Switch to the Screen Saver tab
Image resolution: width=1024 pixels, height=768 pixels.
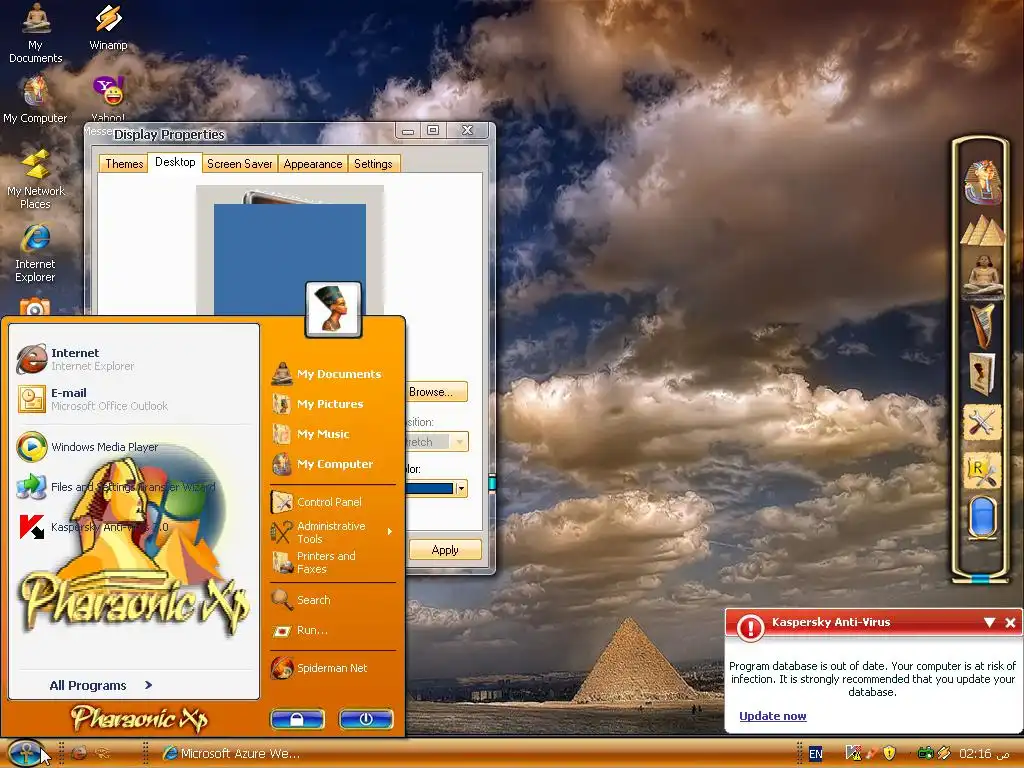240,163
